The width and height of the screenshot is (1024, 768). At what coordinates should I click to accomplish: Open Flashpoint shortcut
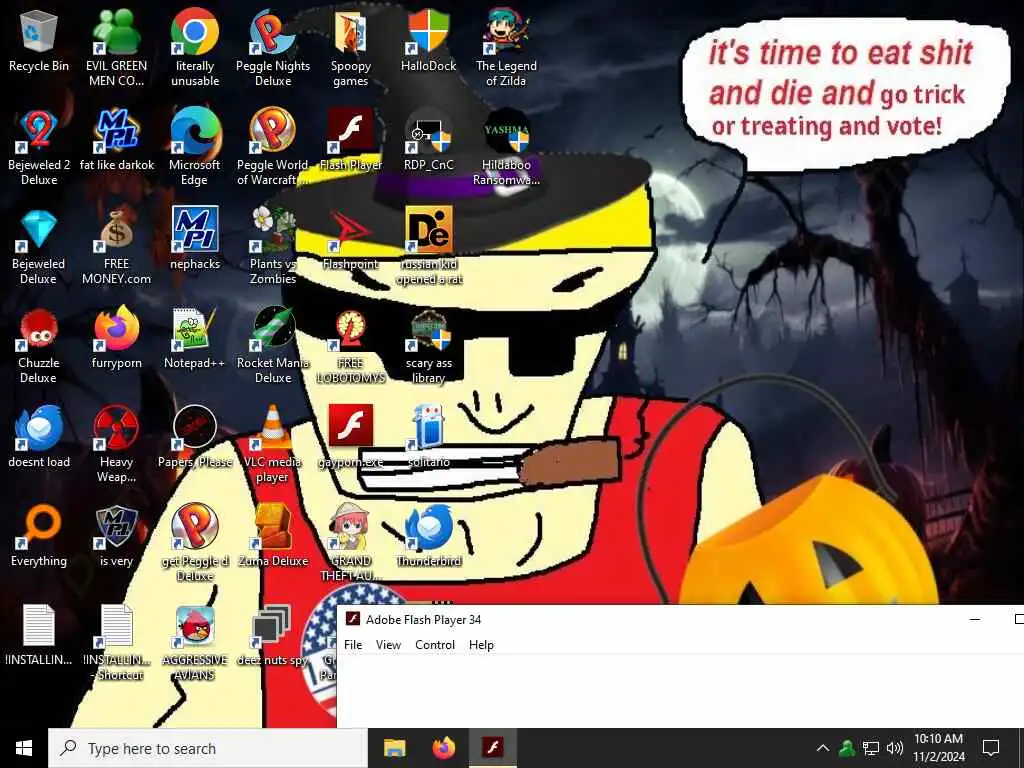coord(351,238)
